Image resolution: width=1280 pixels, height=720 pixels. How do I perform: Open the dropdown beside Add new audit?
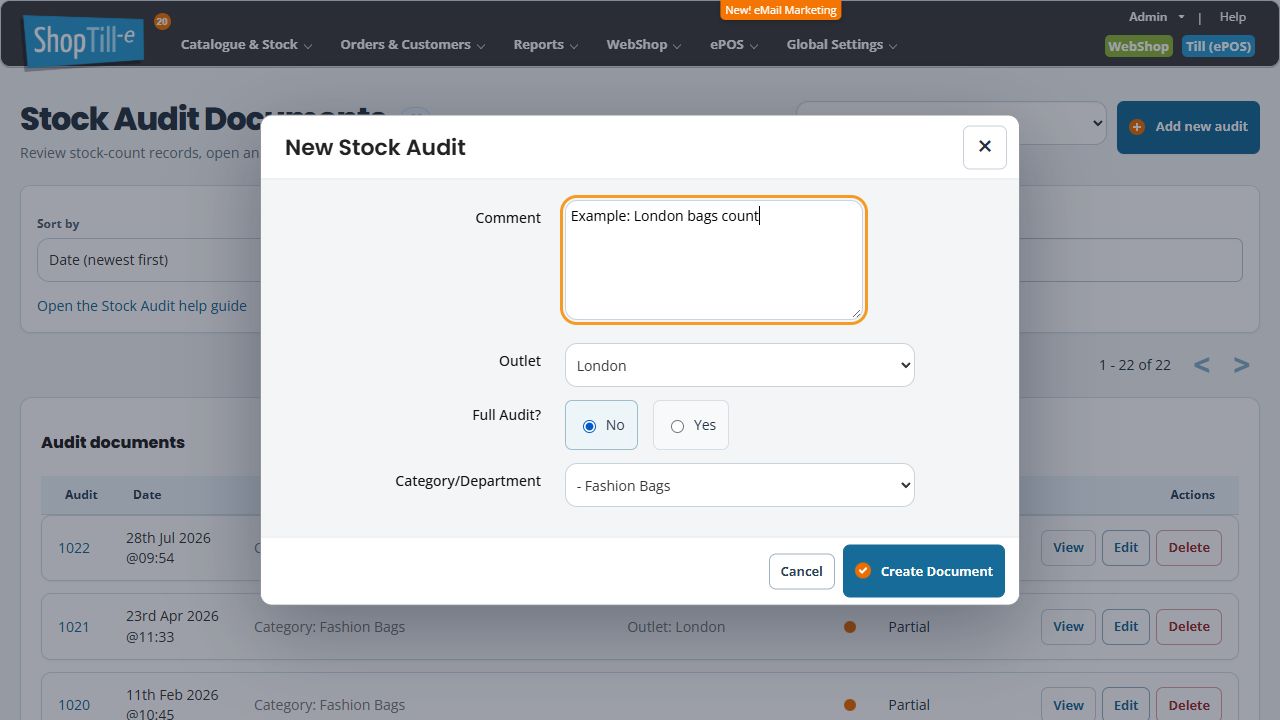click(x=951, y=124)
